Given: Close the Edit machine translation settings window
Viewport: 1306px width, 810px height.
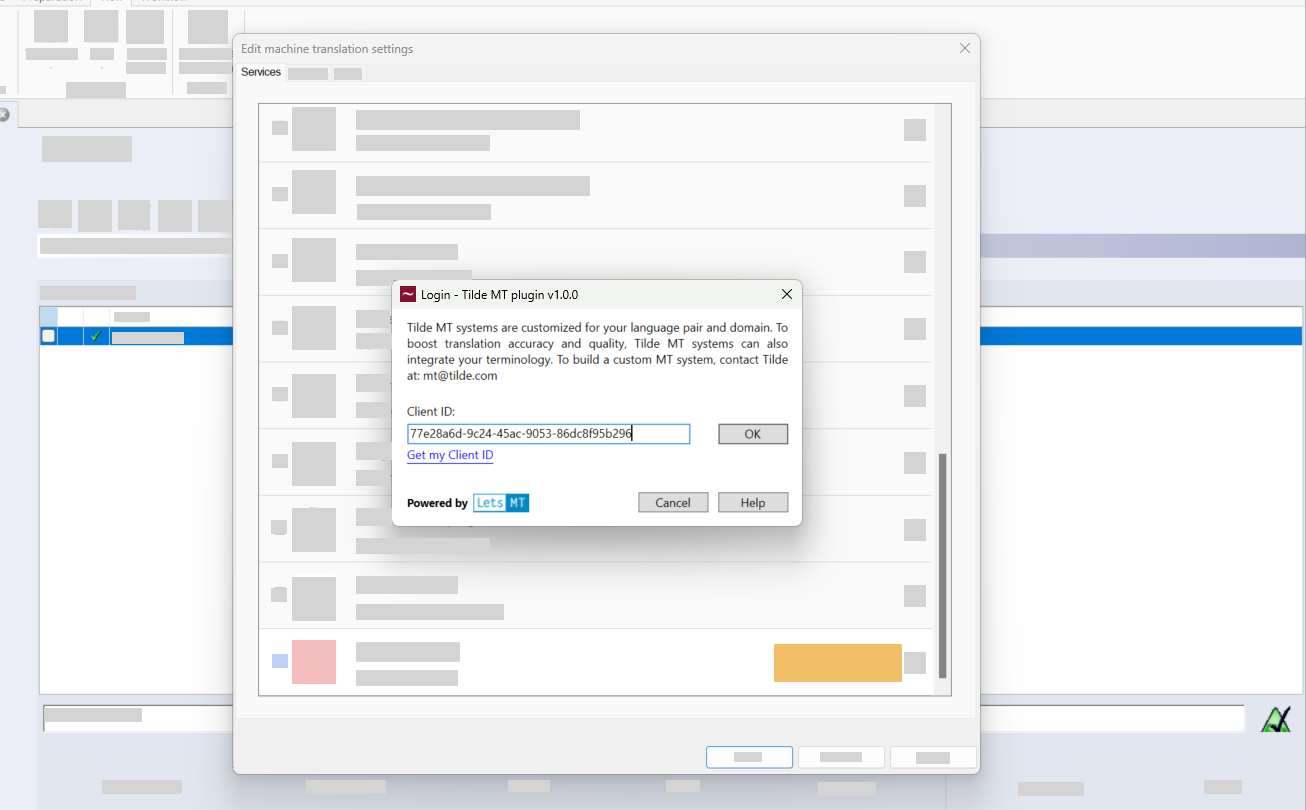Looking at the screenshot, I should [964, 48].
